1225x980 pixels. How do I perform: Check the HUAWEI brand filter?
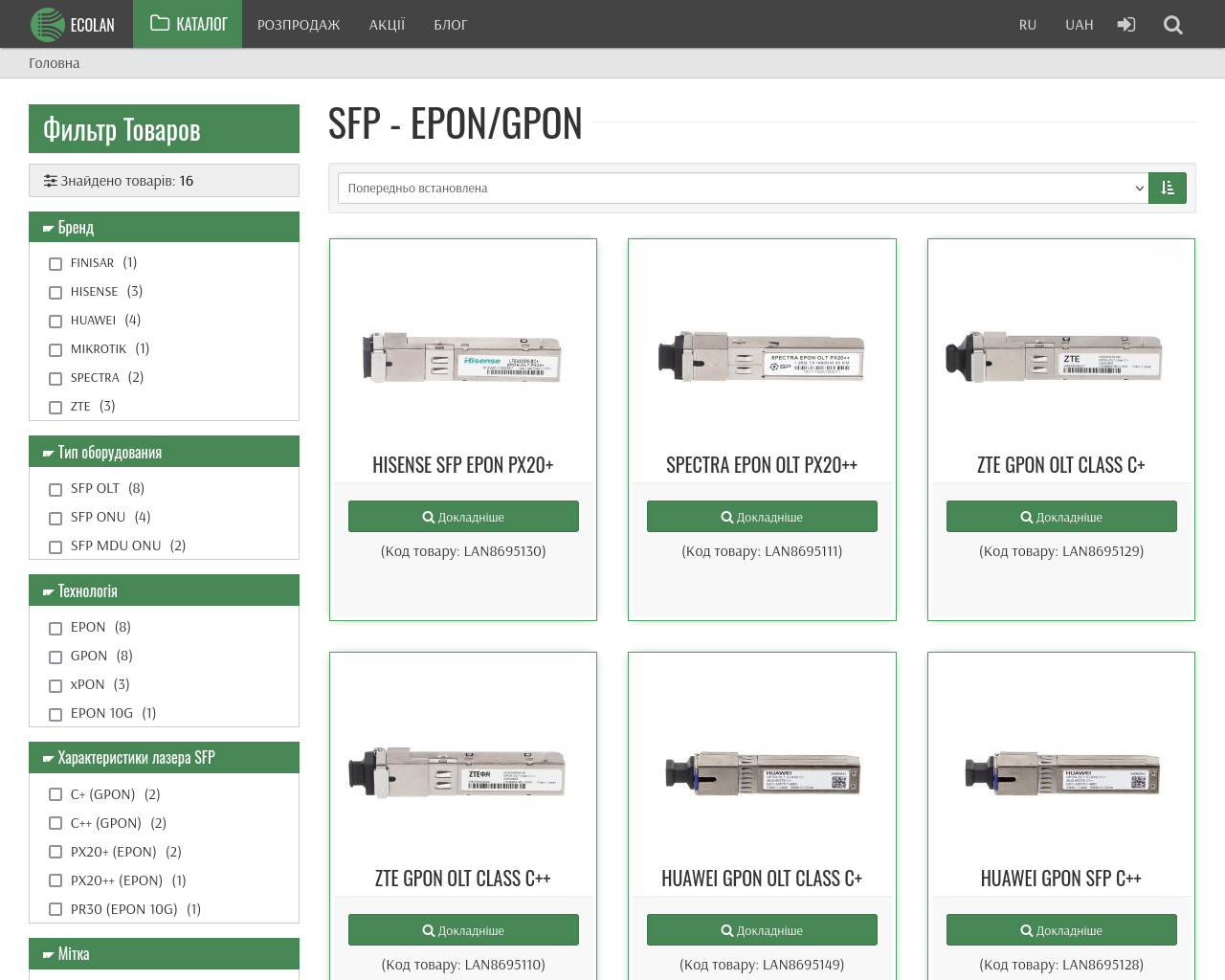[56, 321]
